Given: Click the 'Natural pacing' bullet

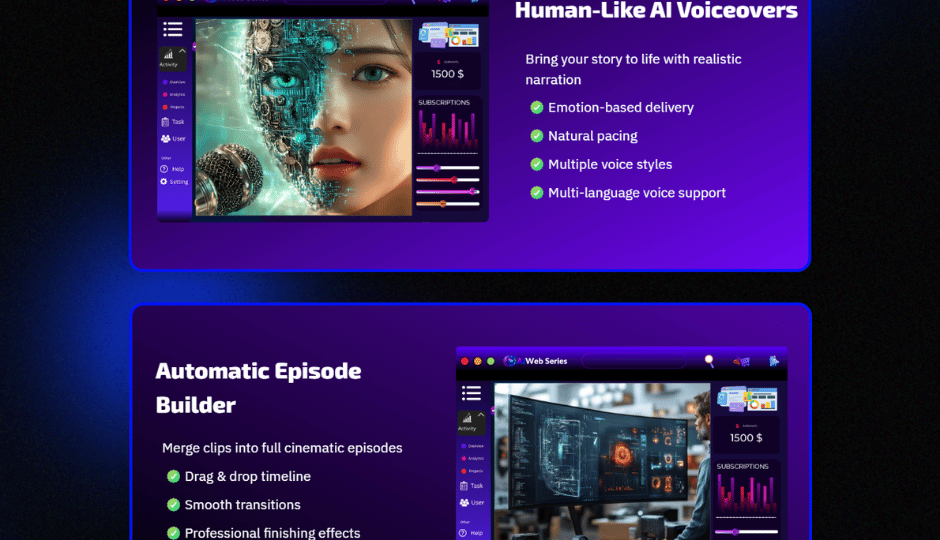Looking at the screenshot, I should coord(592,136).
